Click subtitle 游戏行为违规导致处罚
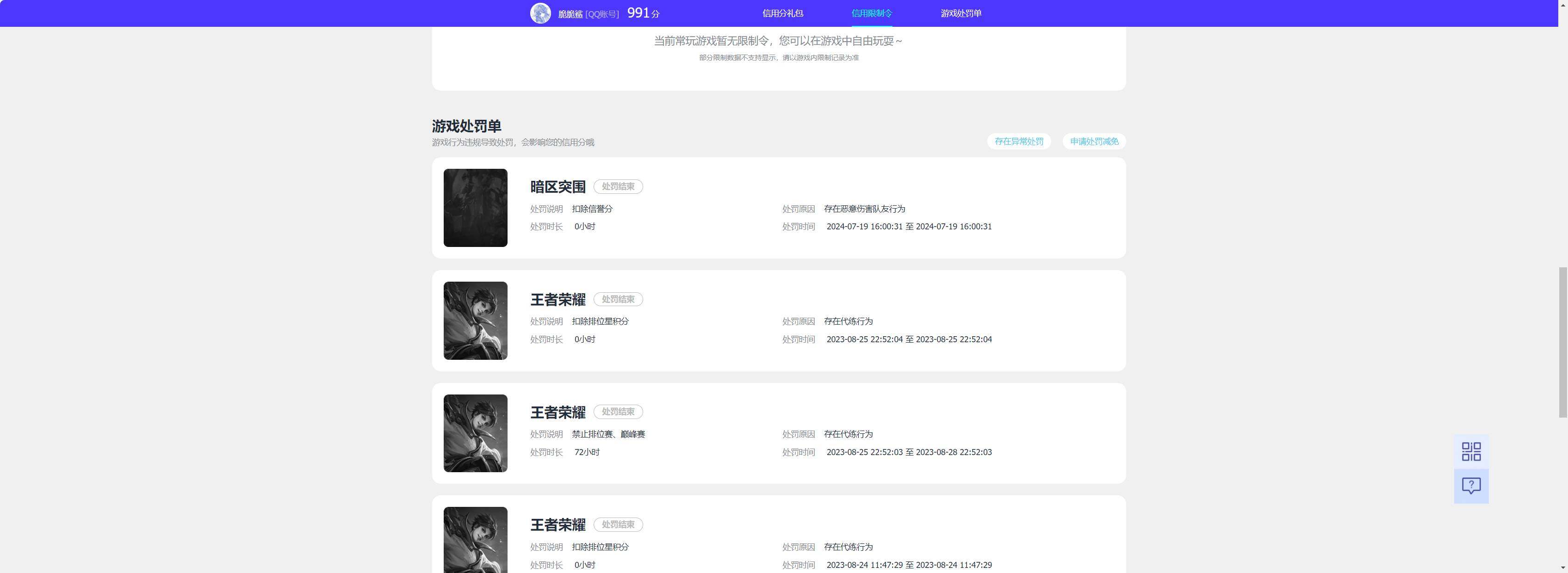This screenshot has height=573, width=1568. pyautogui.click(x=472, y=142)
